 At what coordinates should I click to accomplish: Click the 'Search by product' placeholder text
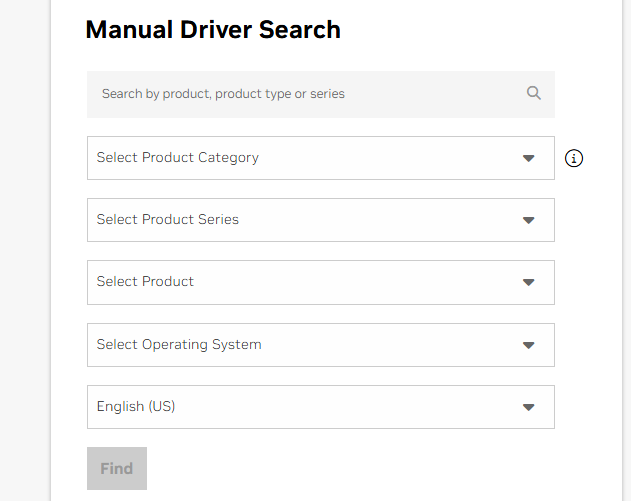223,94
